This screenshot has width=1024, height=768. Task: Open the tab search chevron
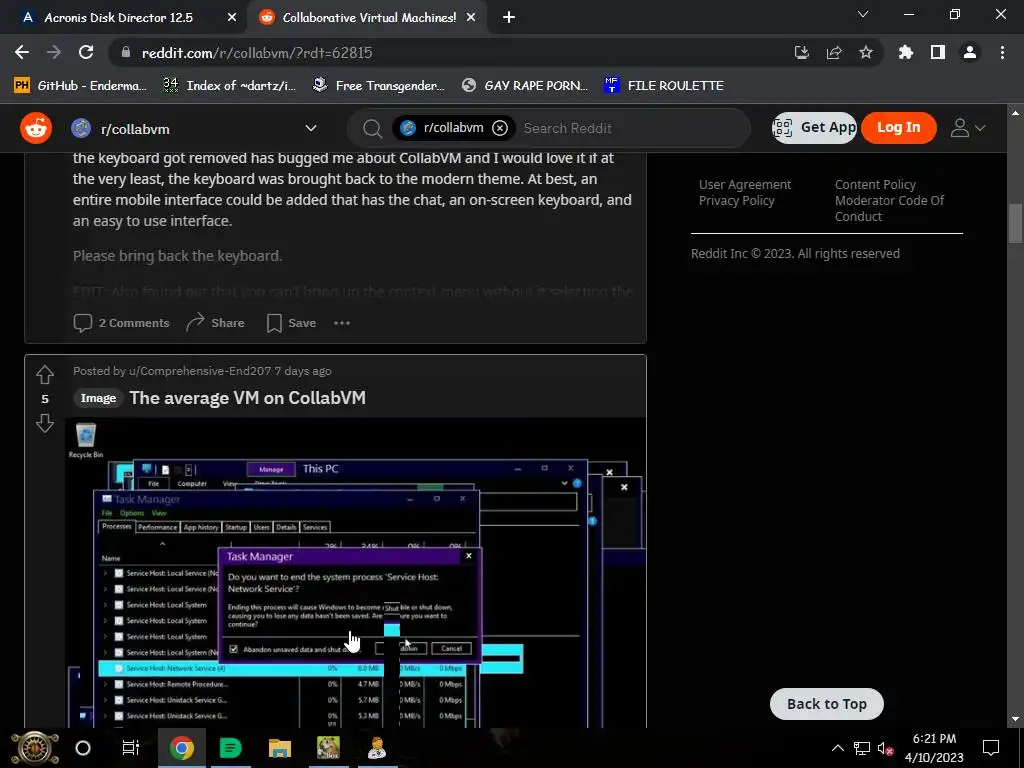coord(863,14)
